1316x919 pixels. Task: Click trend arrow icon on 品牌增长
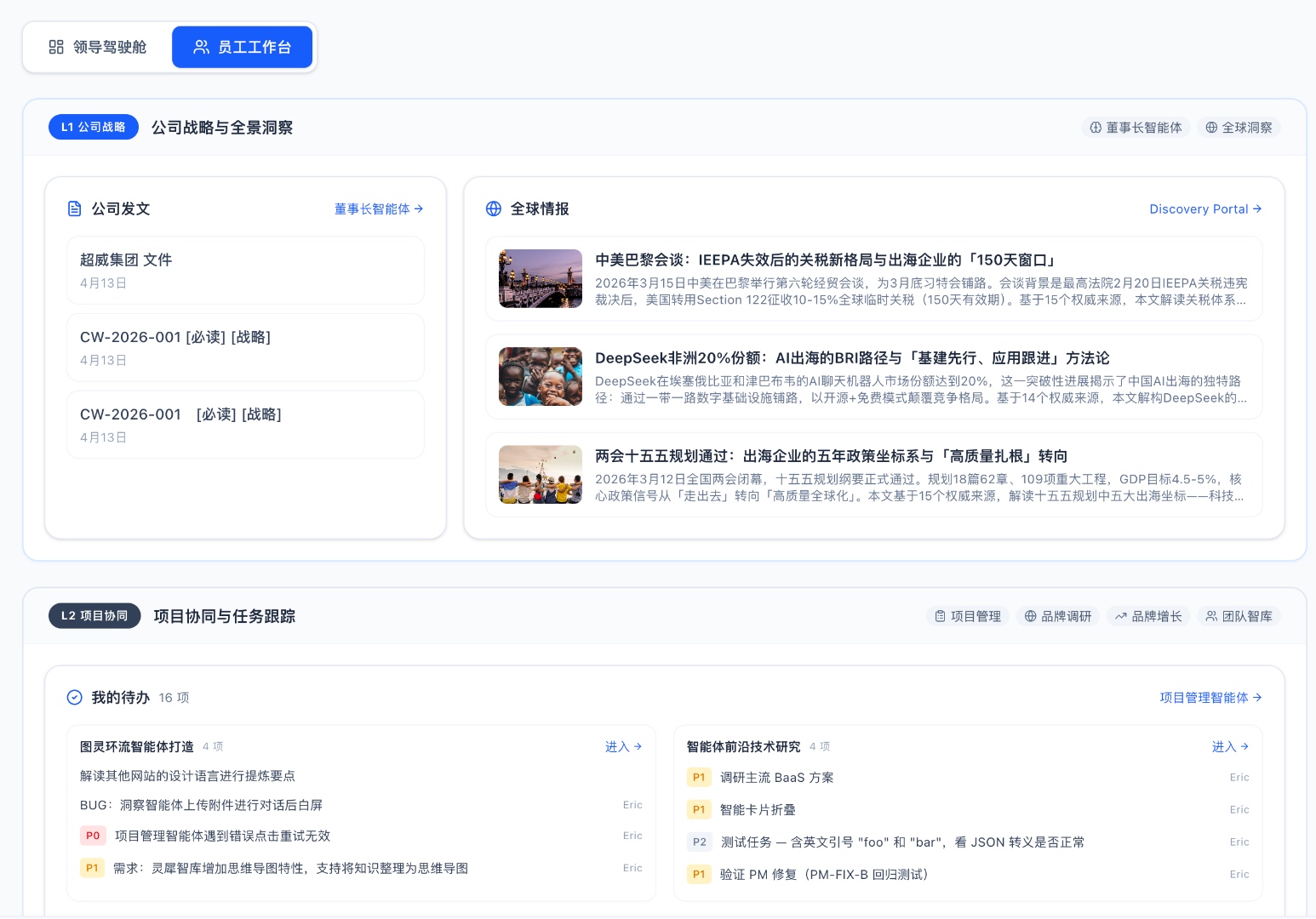tap(1121, 616)
